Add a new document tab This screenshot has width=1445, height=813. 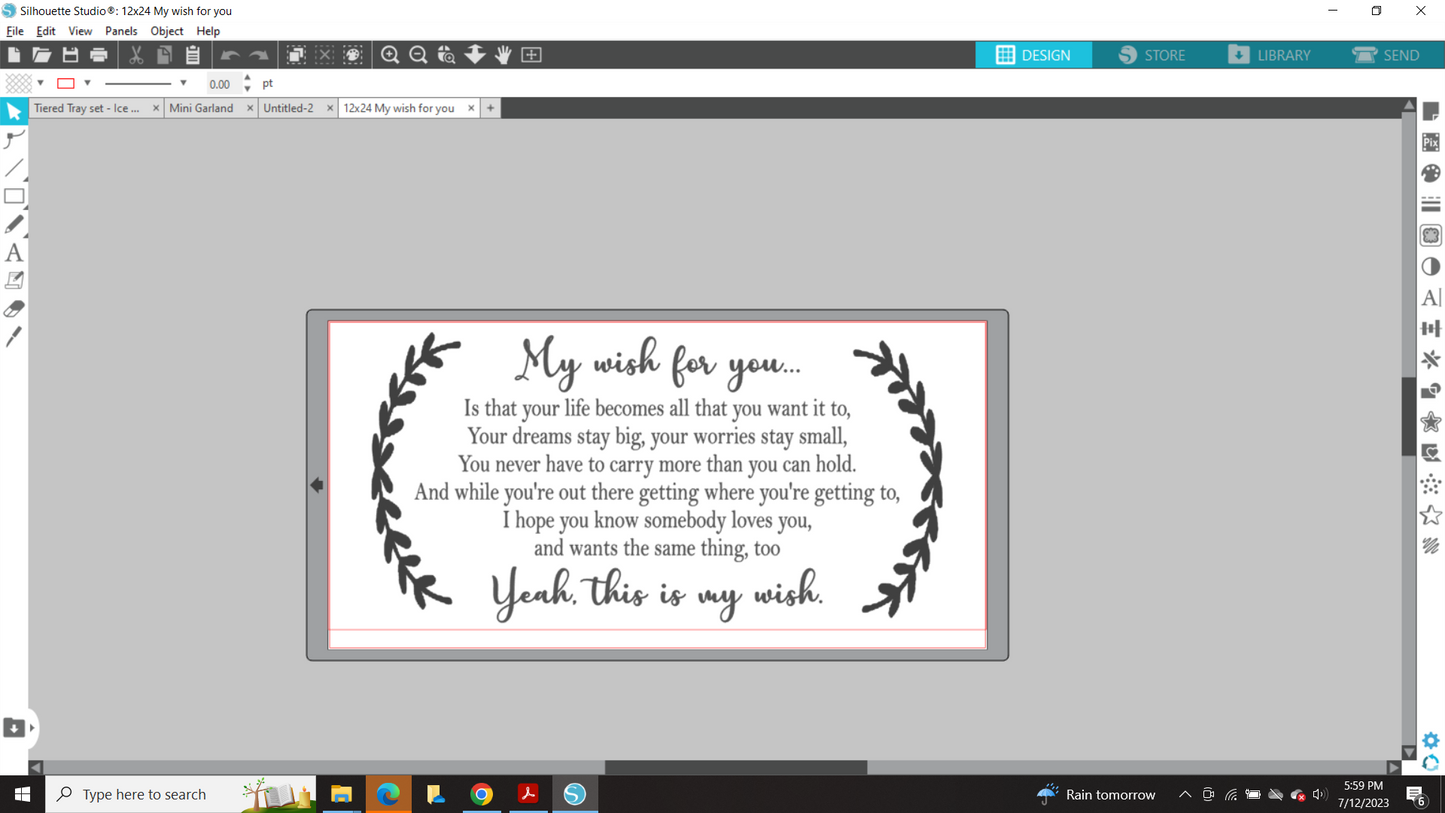pos(491,108)
